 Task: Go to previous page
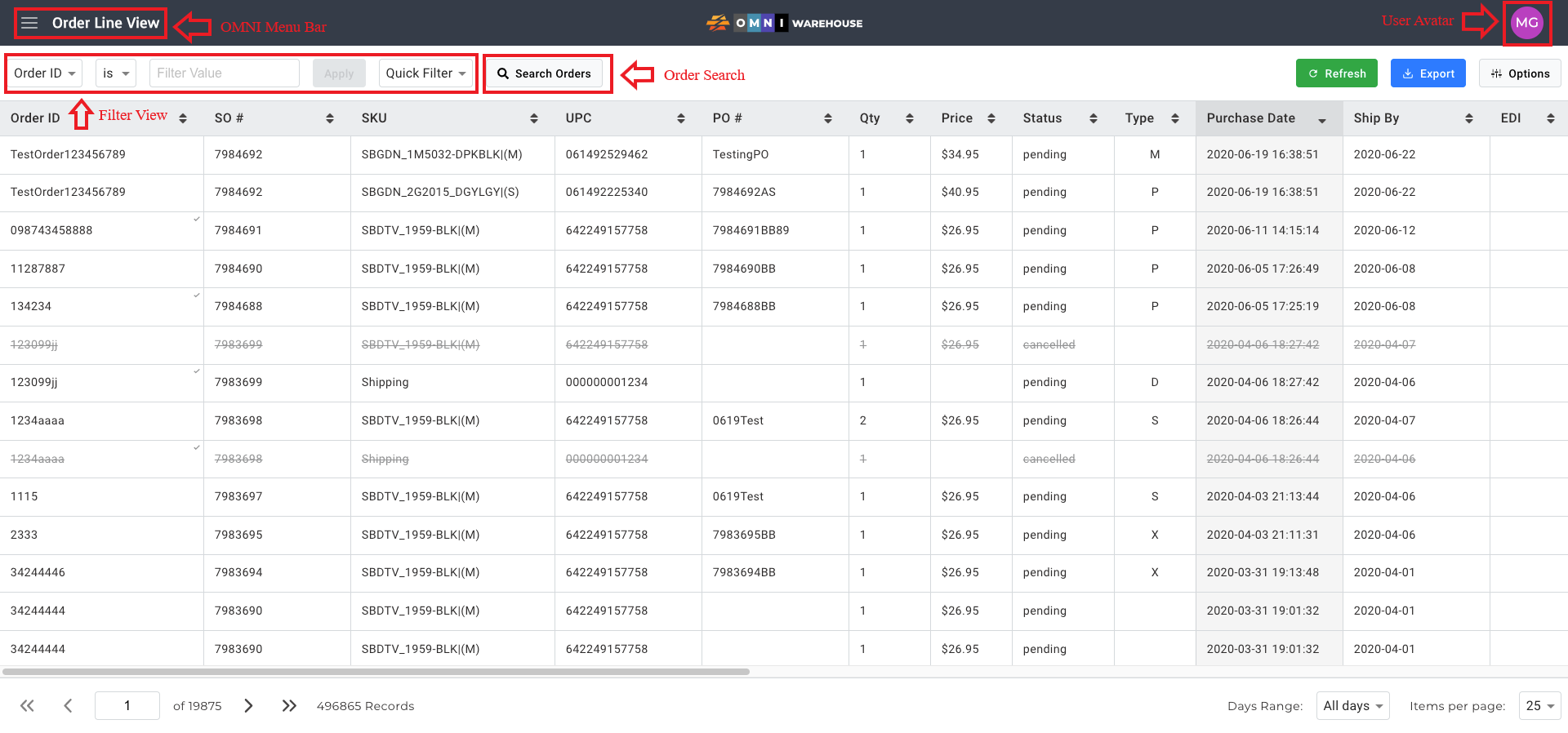[68, 706]
